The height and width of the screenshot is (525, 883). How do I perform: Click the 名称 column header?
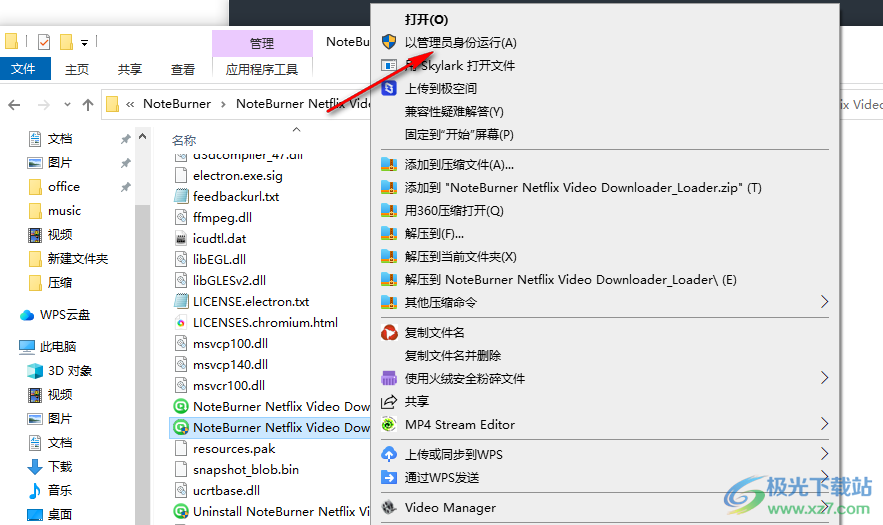pyautogui.click(x=184, y=140)
